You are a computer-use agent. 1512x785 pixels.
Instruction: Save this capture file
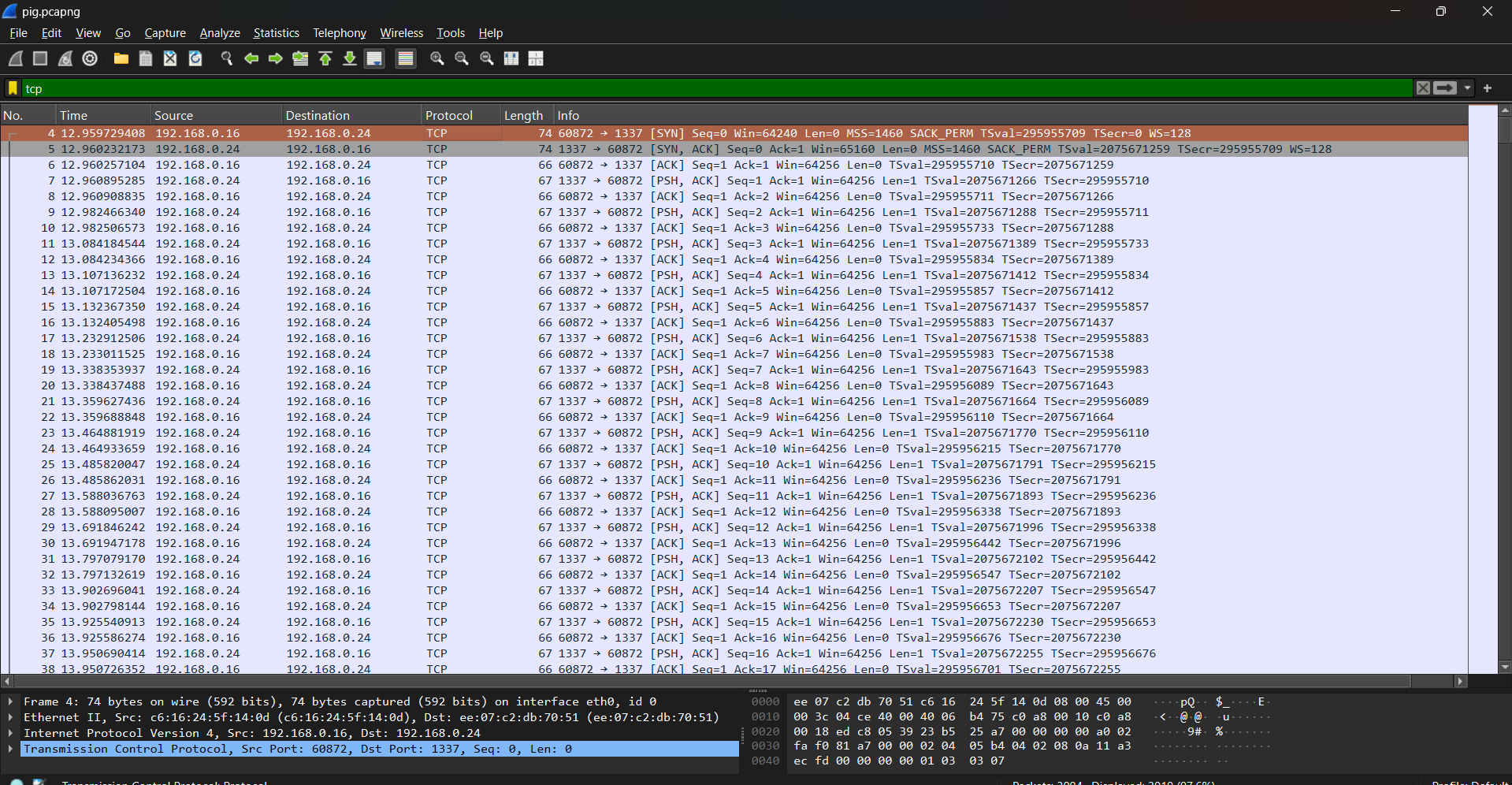146,58
